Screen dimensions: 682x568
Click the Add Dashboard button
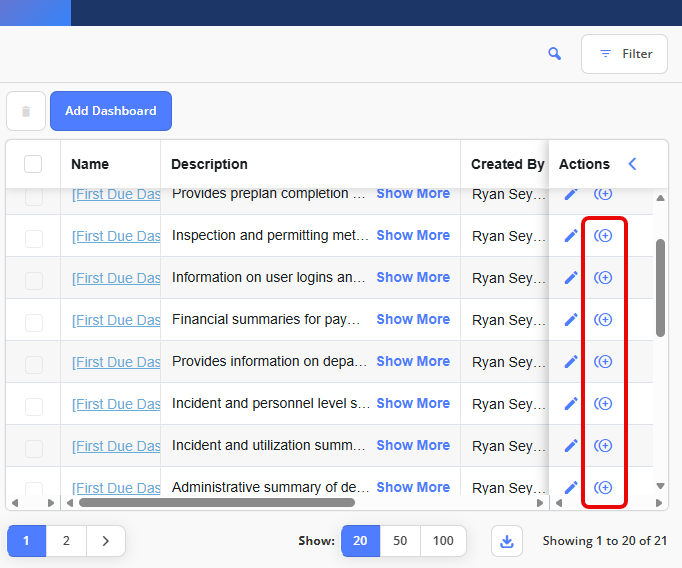coord(111,111)
